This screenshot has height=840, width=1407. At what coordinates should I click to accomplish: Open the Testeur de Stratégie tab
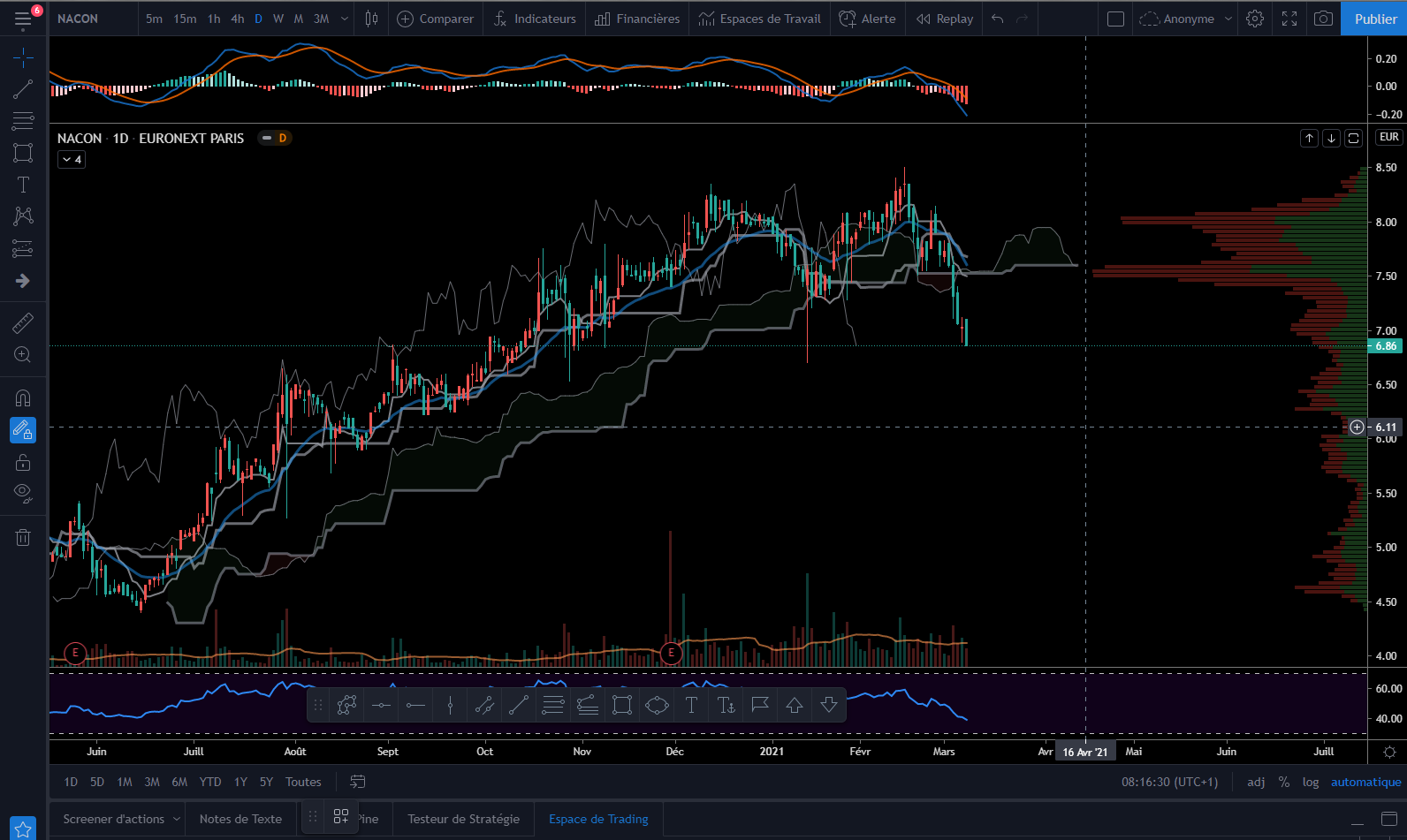[x=464, y=819]
